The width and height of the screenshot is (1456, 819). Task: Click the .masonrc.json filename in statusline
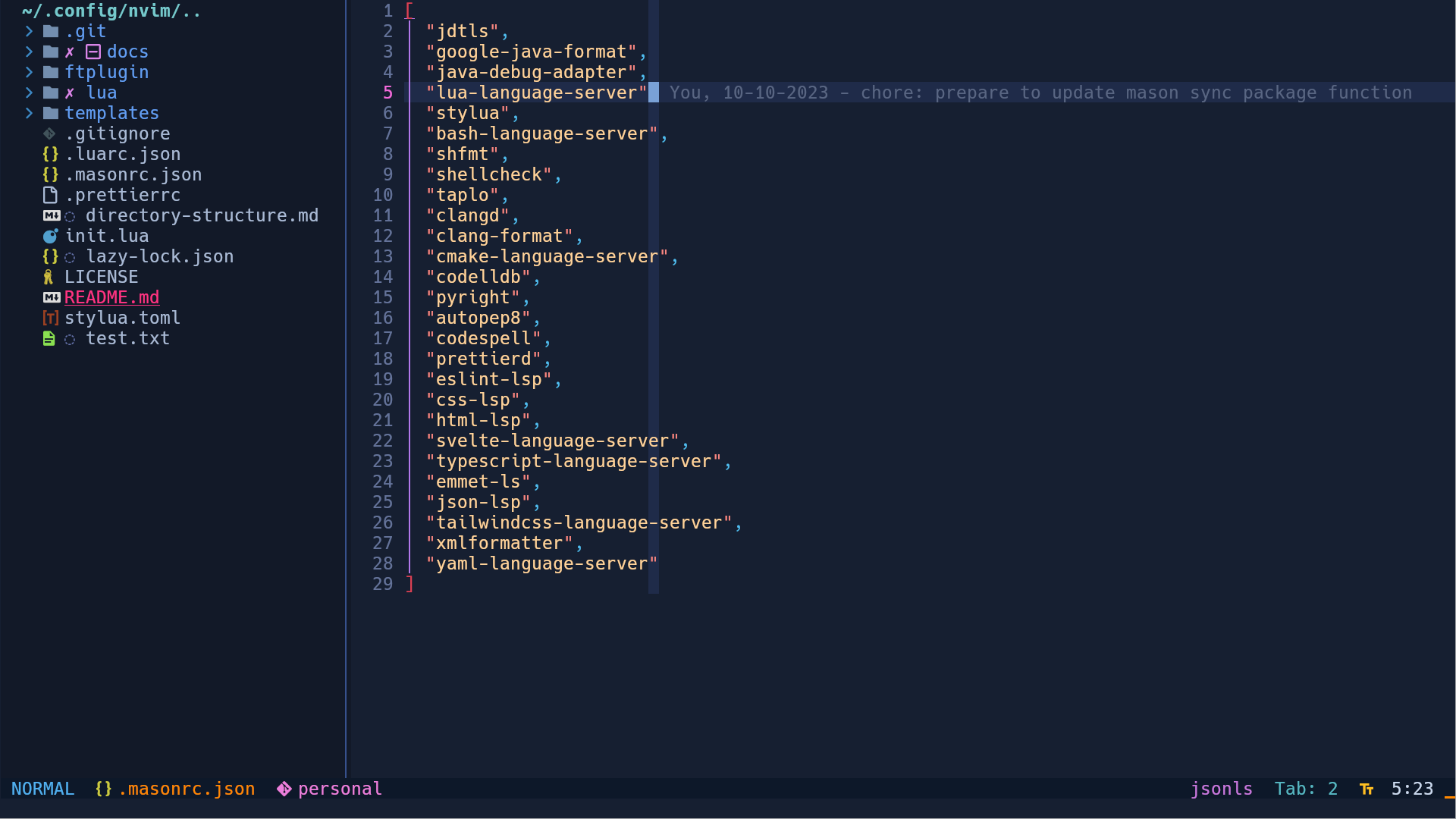[x=187, y=789]
